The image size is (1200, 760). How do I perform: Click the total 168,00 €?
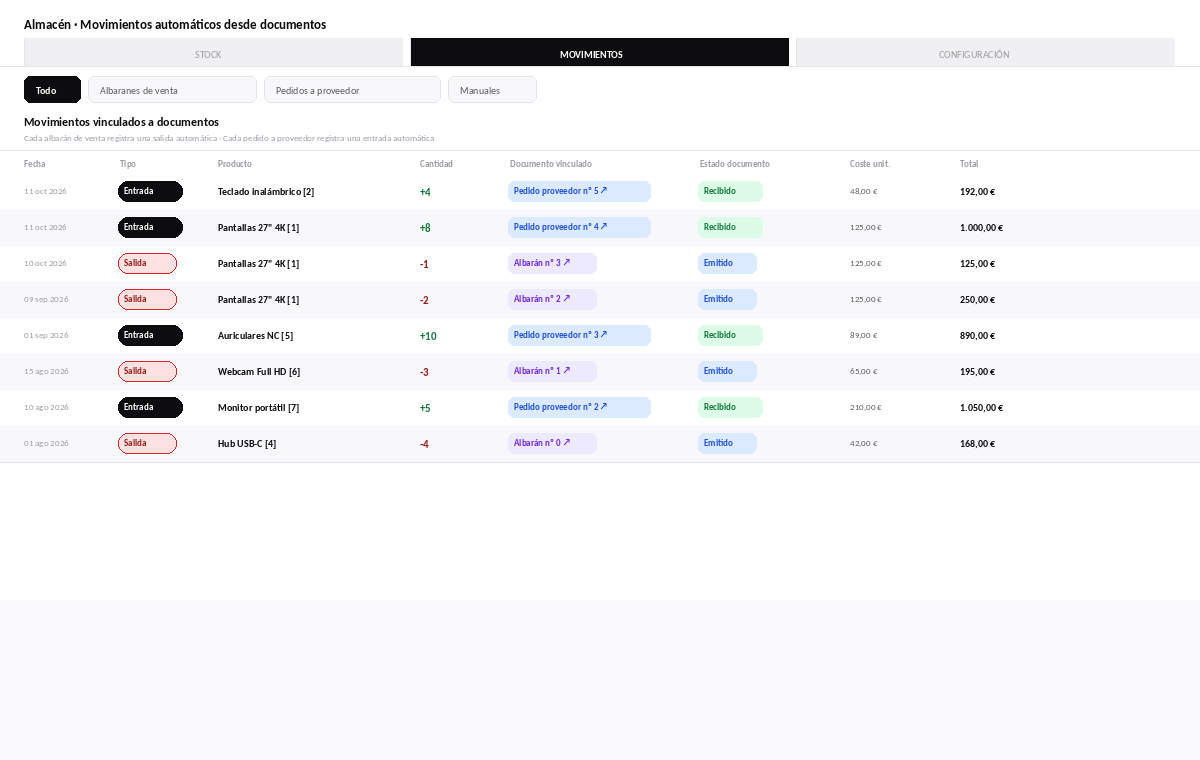pyautogui.click(x=977, y=444)
